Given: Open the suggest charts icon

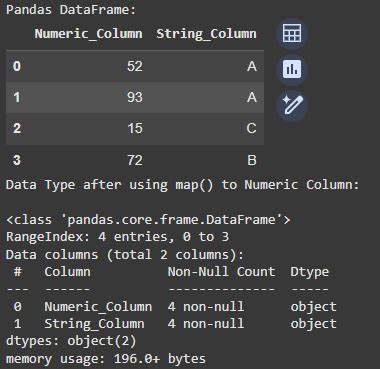Looking at the screenshot, I should click(292, 69).
